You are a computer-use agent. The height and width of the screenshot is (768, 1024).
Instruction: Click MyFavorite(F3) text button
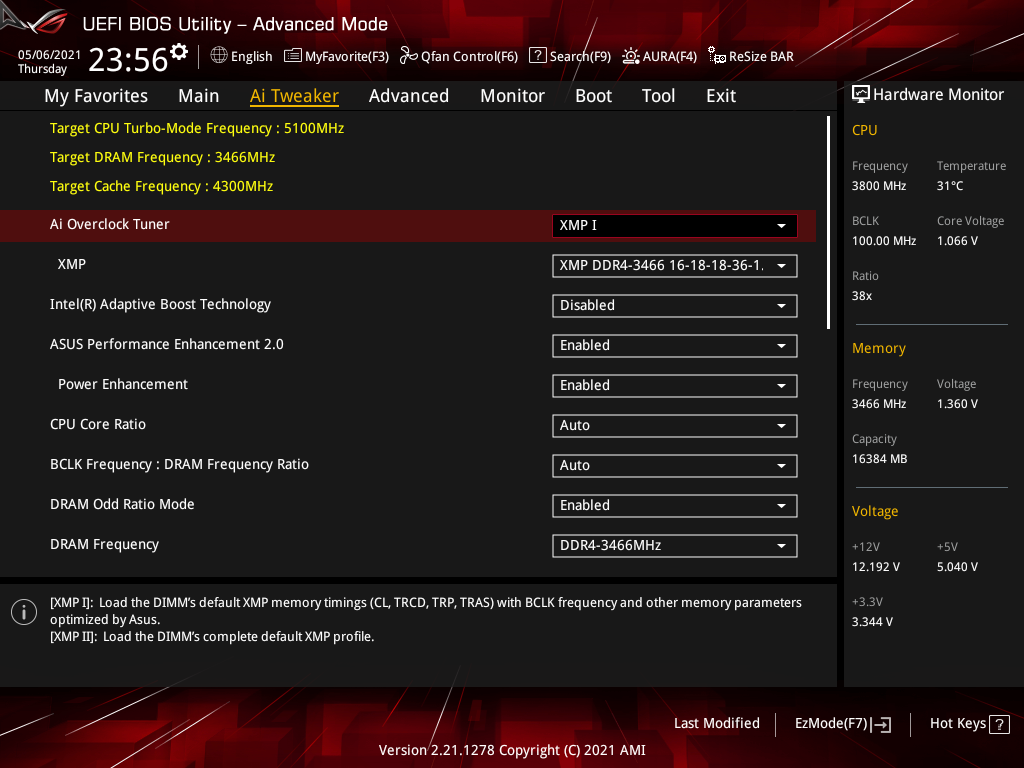click(347, 56)
